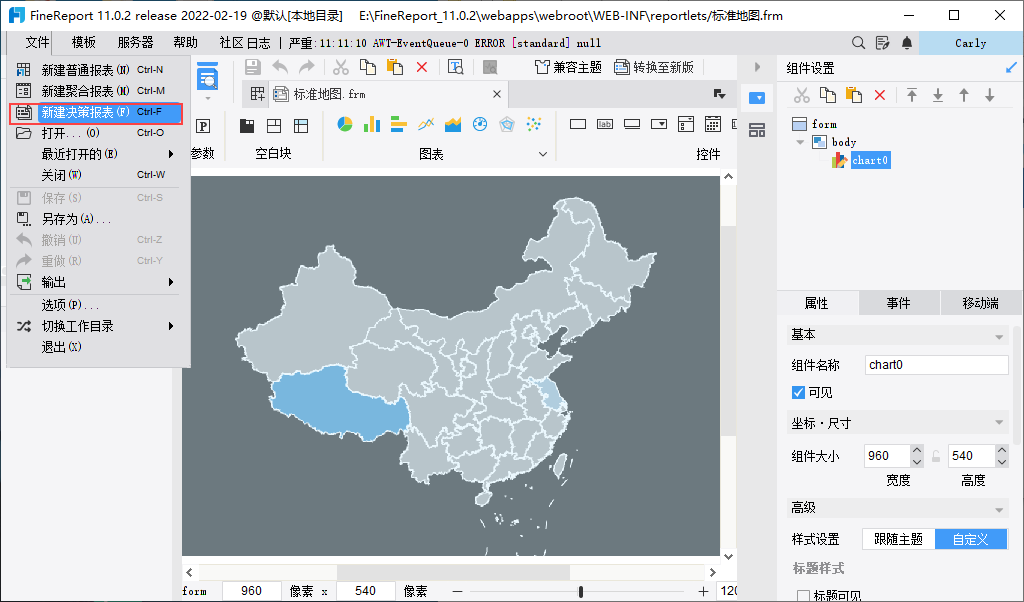The height and width of the screenshot is (602, 1024).
Task: Select 跟随主题 style setting option
Action: (898, 539)
